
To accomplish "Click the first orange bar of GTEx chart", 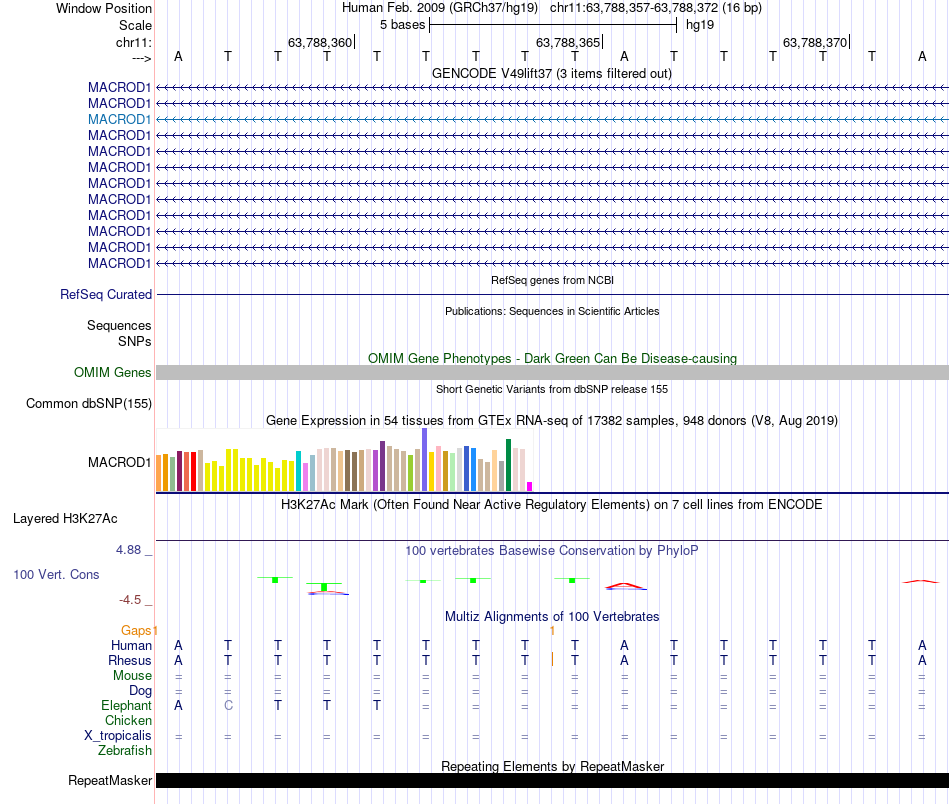I will [x=159, y=473].
